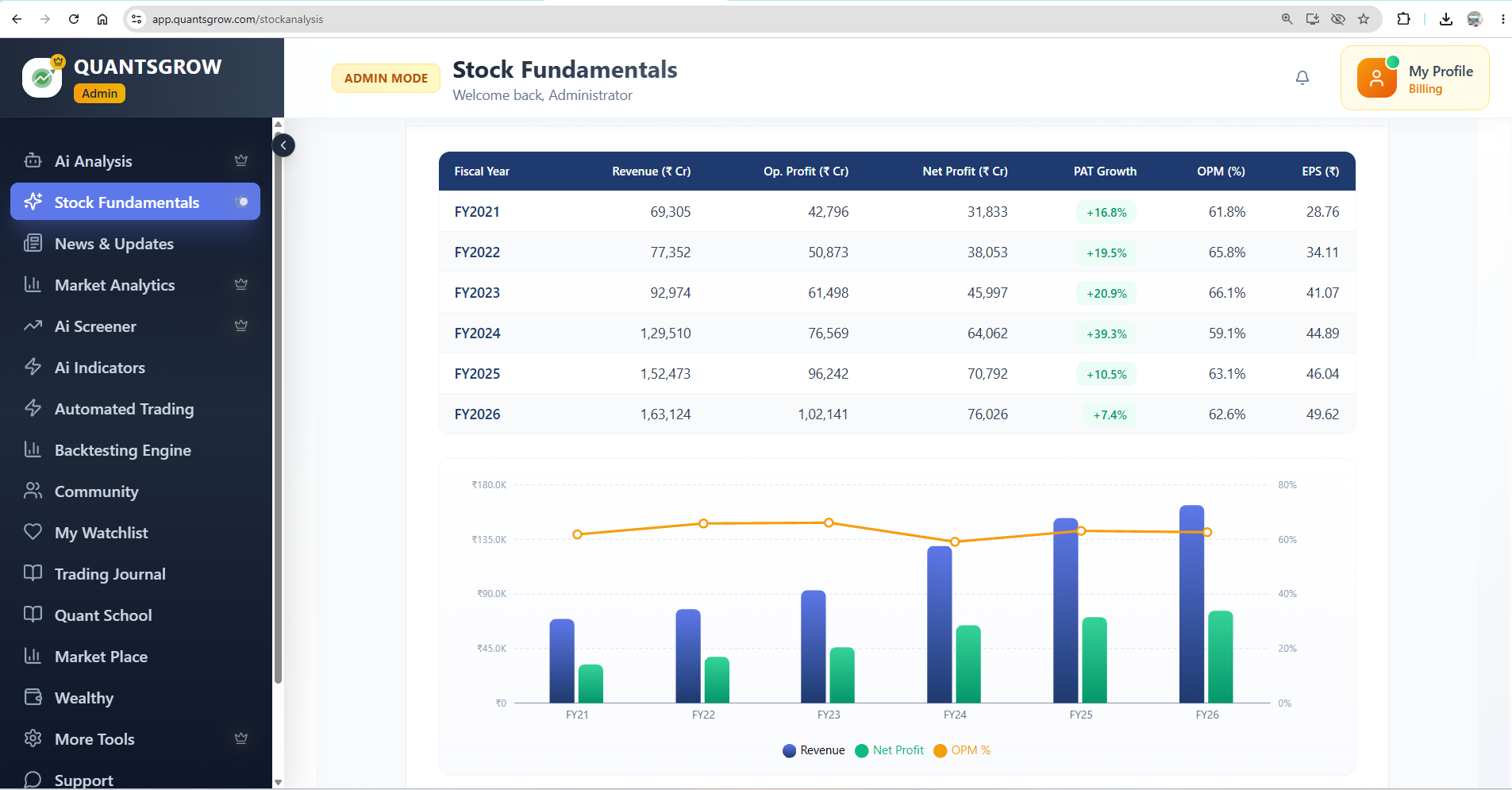Click the crown beside Market Analytics

[241, 284]
